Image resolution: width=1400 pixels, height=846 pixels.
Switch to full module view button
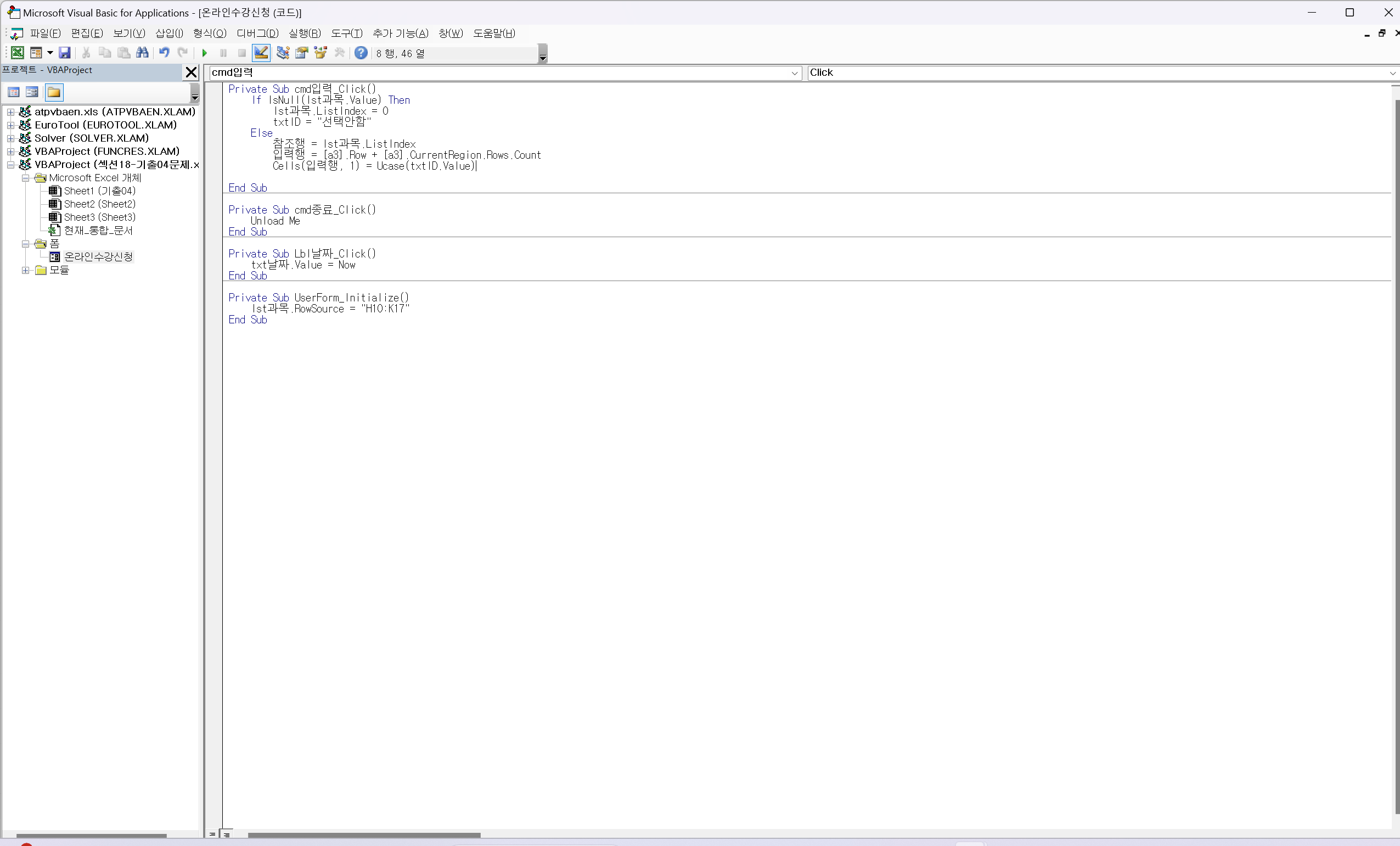(x=227, y=834)
